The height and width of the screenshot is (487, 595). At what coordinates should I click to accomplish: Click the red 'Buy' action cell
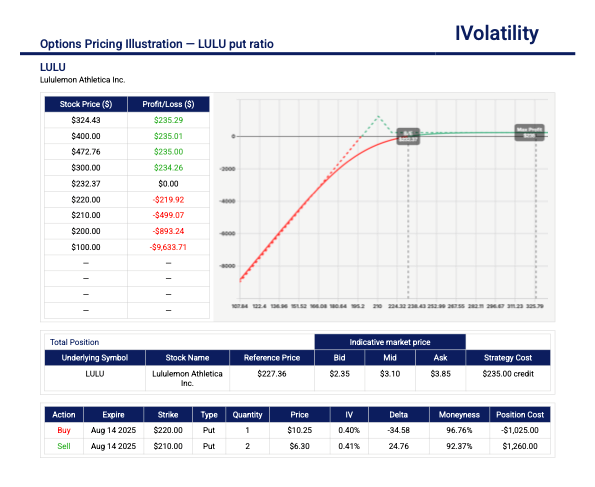[x=64, y=430]
